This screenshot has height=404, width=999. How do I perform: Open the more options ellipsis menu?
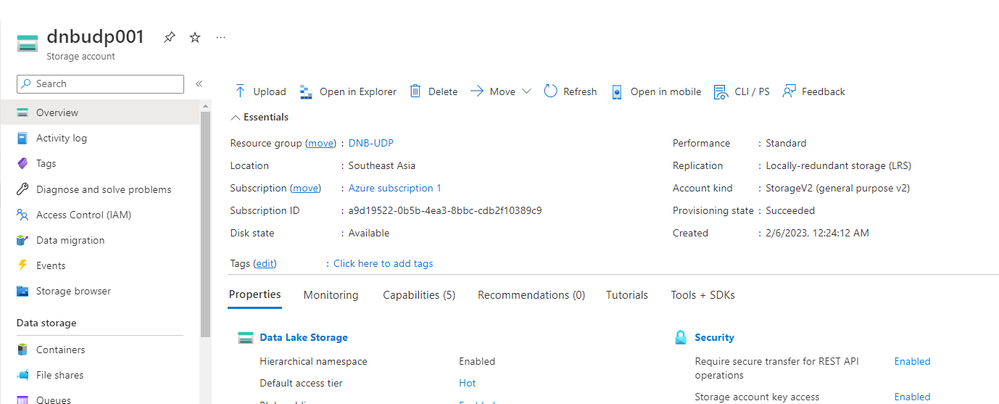tap(221, 37)
